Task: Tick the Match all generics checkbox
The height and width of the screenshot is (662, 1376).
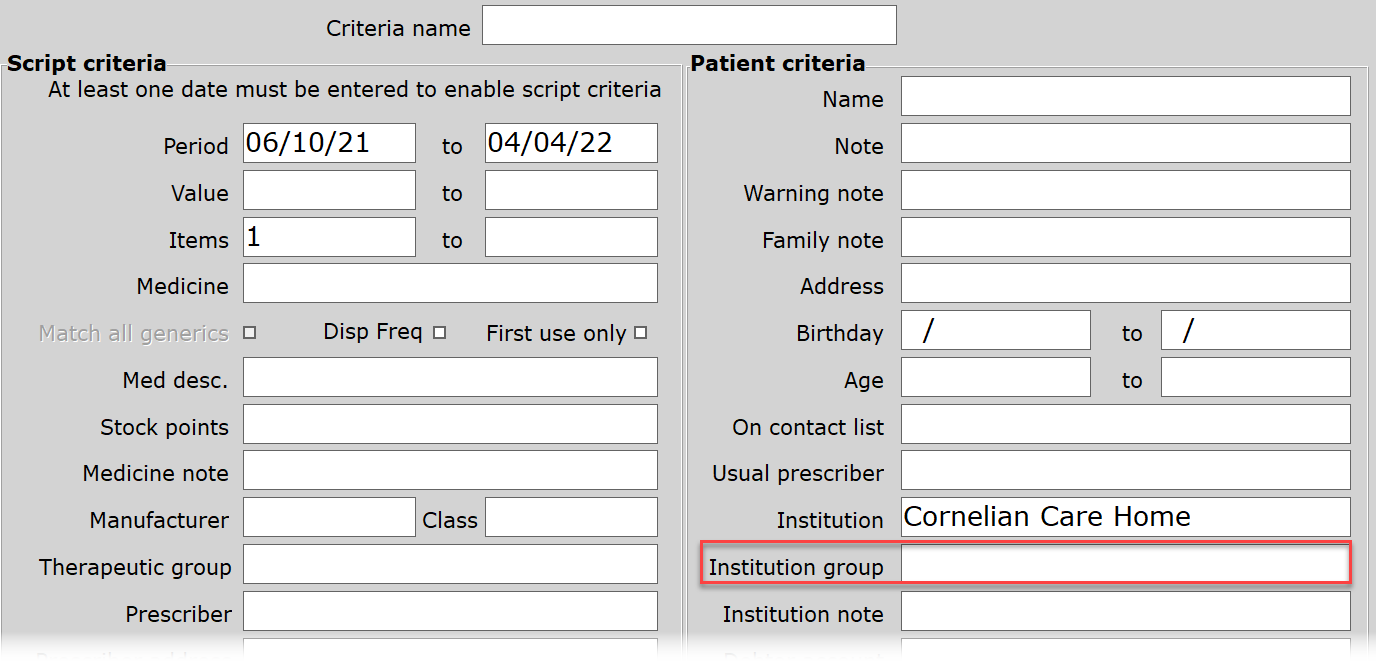Action: pos(249,333)
